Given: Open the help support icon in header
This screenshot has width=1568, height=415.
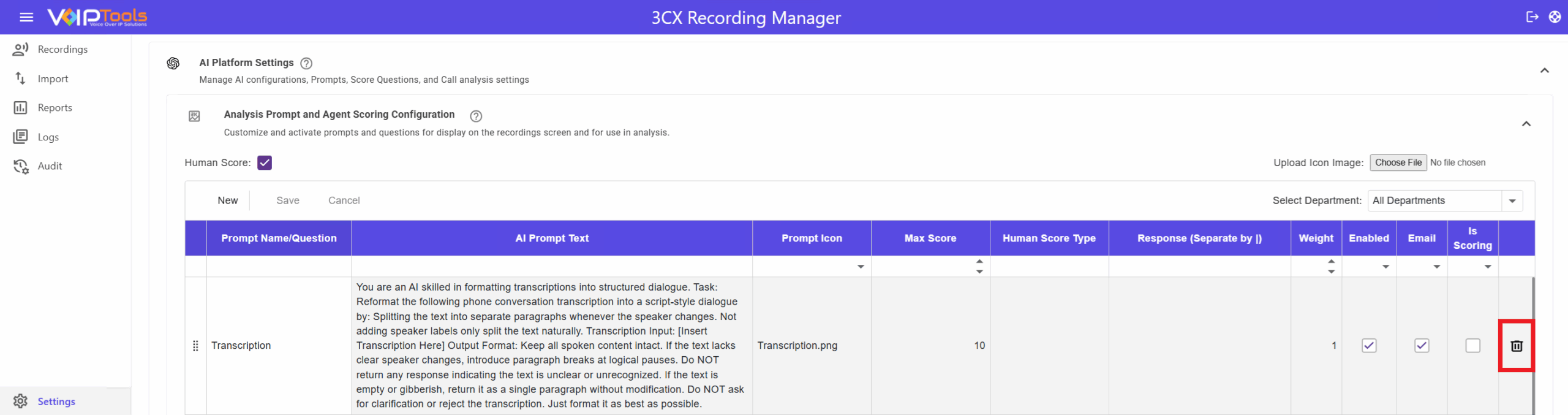Looking at the screenshot, I should [x=1555, y=17].
